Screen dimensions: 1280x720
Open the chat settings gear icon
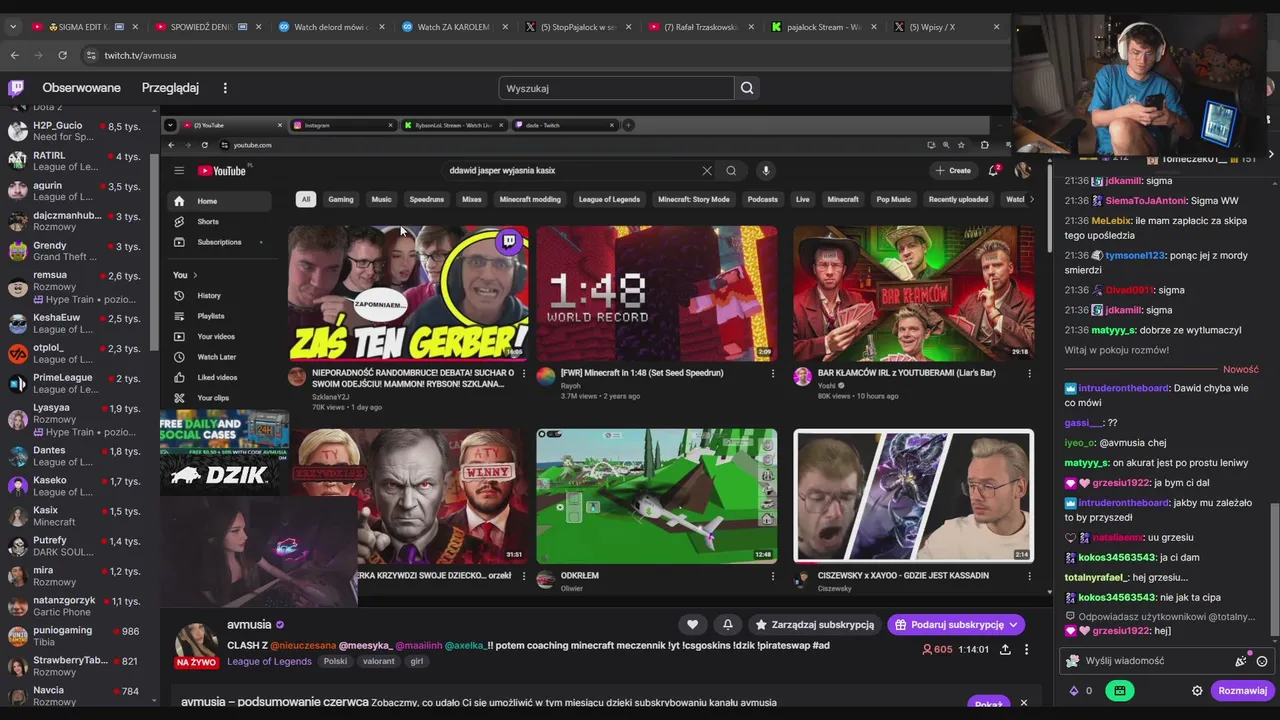click(x=1197, y=691)
